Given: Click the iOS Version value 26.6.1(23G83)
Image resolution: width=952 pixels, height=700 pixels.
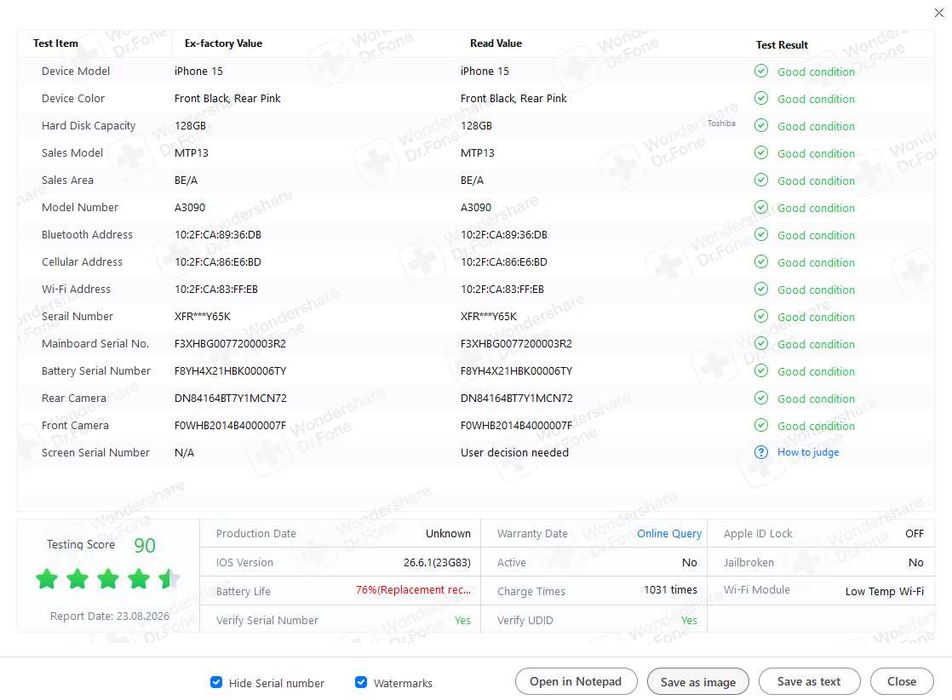Looking at the screenshot, I should click(x=437, y=563).
